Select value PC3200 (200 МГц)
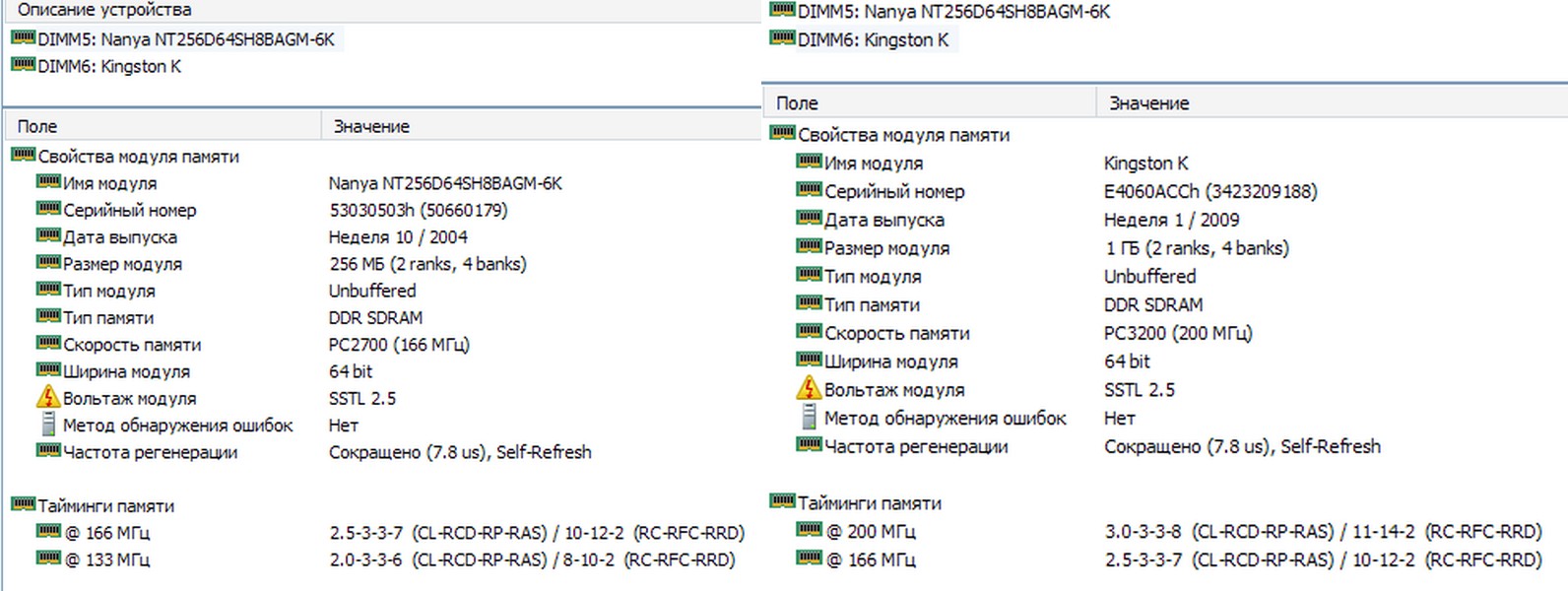The image size is (1568, 591). (x=1178, y=333)
